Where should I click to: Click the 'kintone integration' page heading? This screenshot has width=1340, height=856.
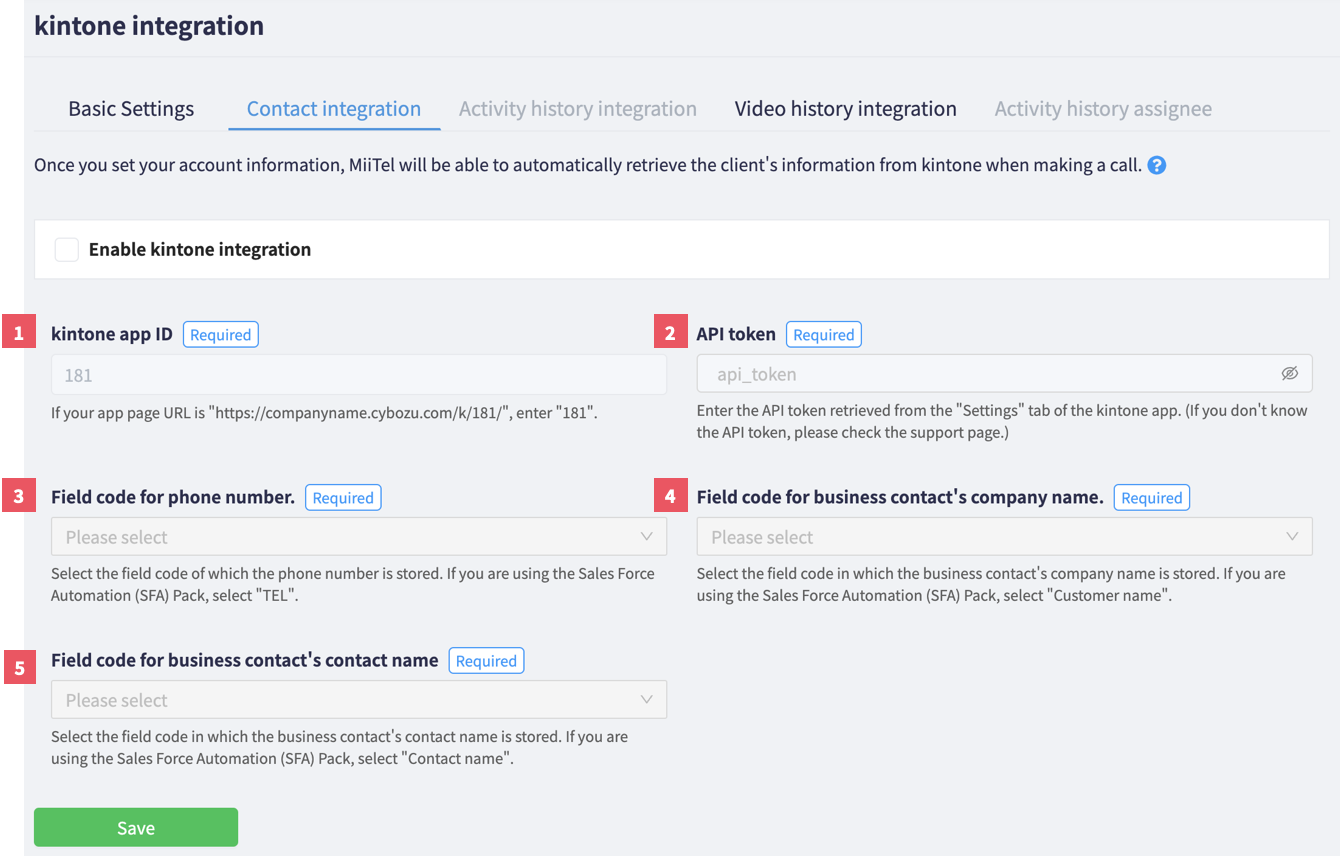(149, 26)
